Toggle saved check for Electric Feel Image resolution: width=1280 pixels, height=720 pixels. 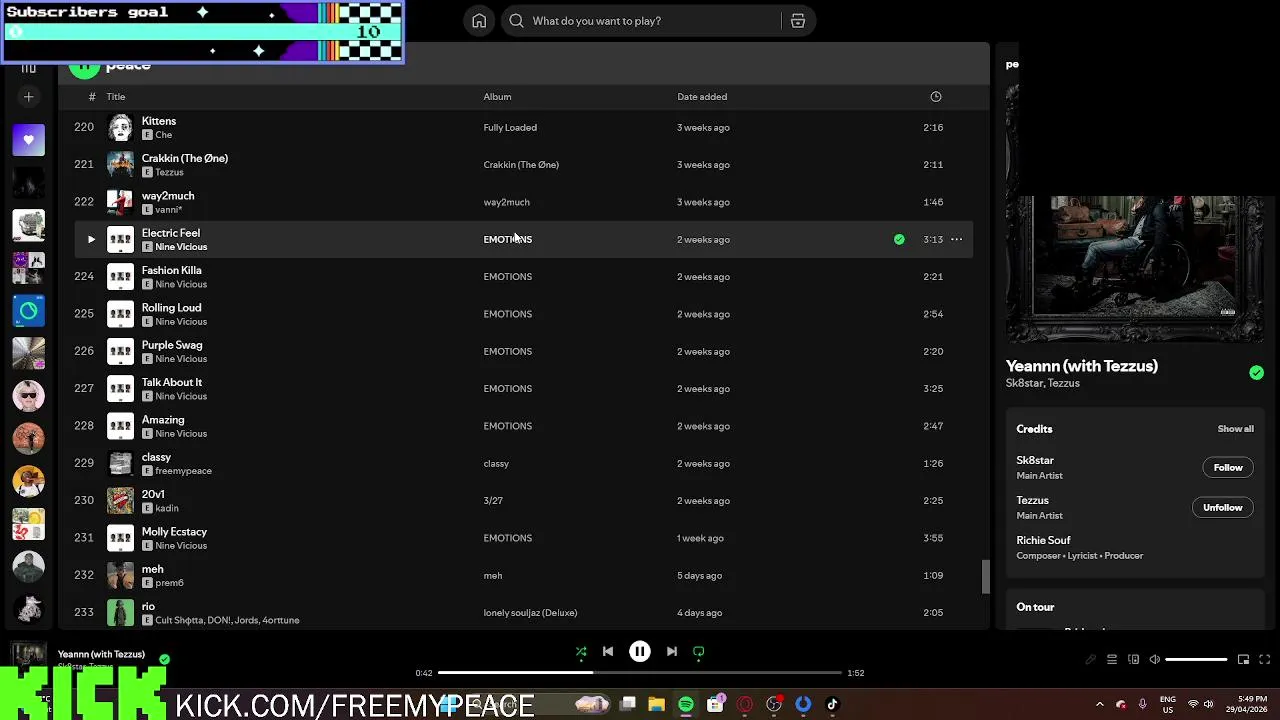coord(899,240)
